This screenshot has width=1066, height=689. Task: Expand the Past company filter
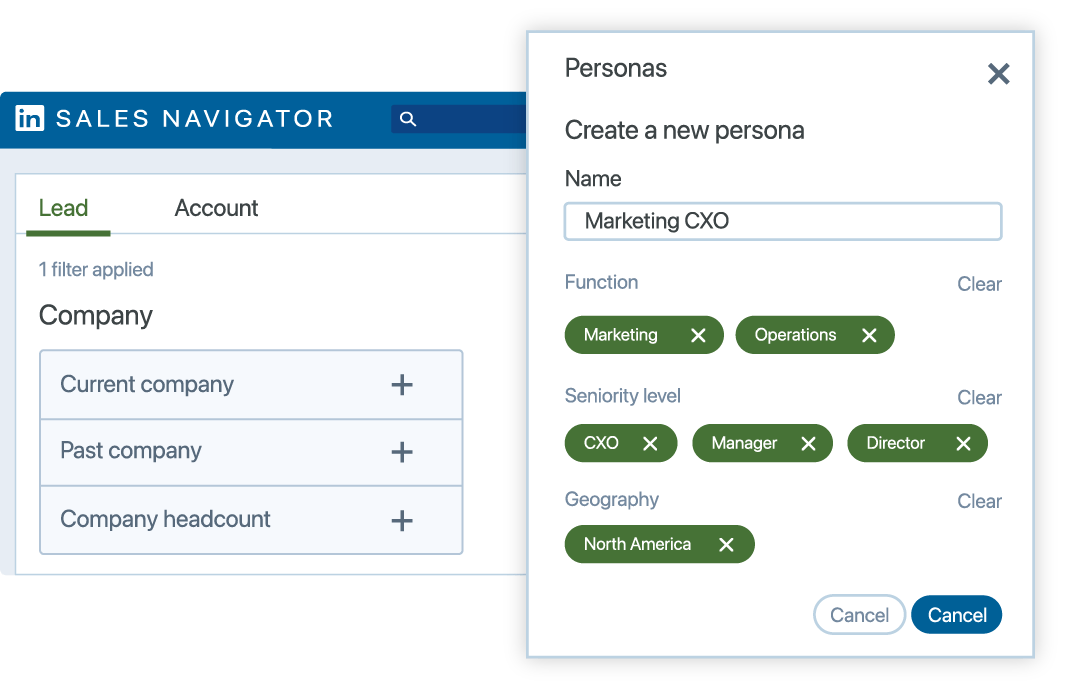[402, 452]
